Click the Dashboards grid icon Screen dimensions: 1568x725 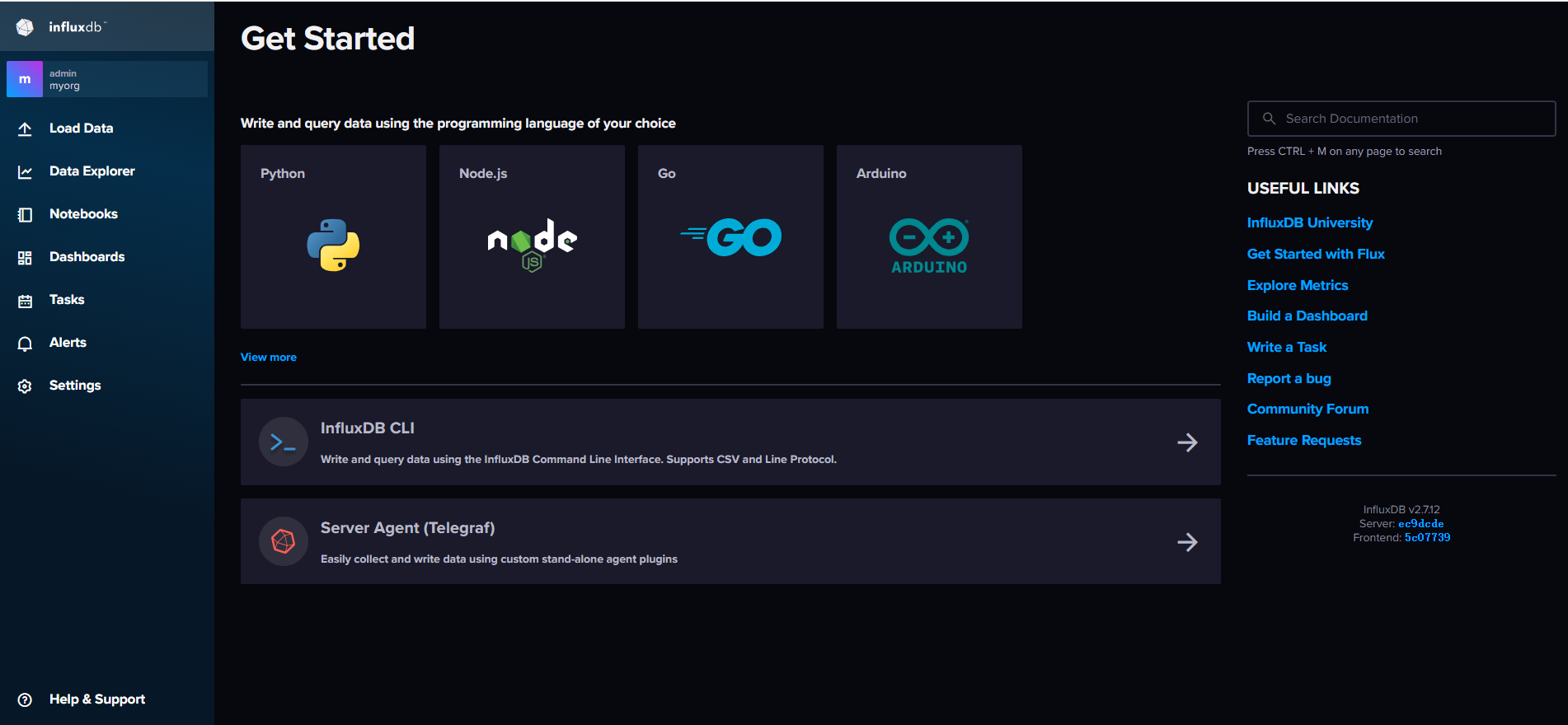[25, 257]
